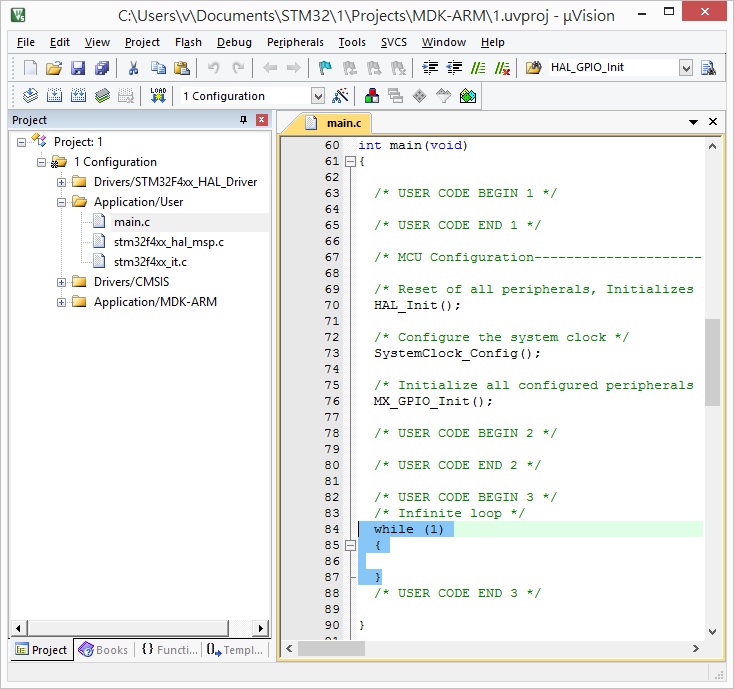This screenshot has height=689, width=734.
Task: Build target files icon
Action: tap(54, 96)
